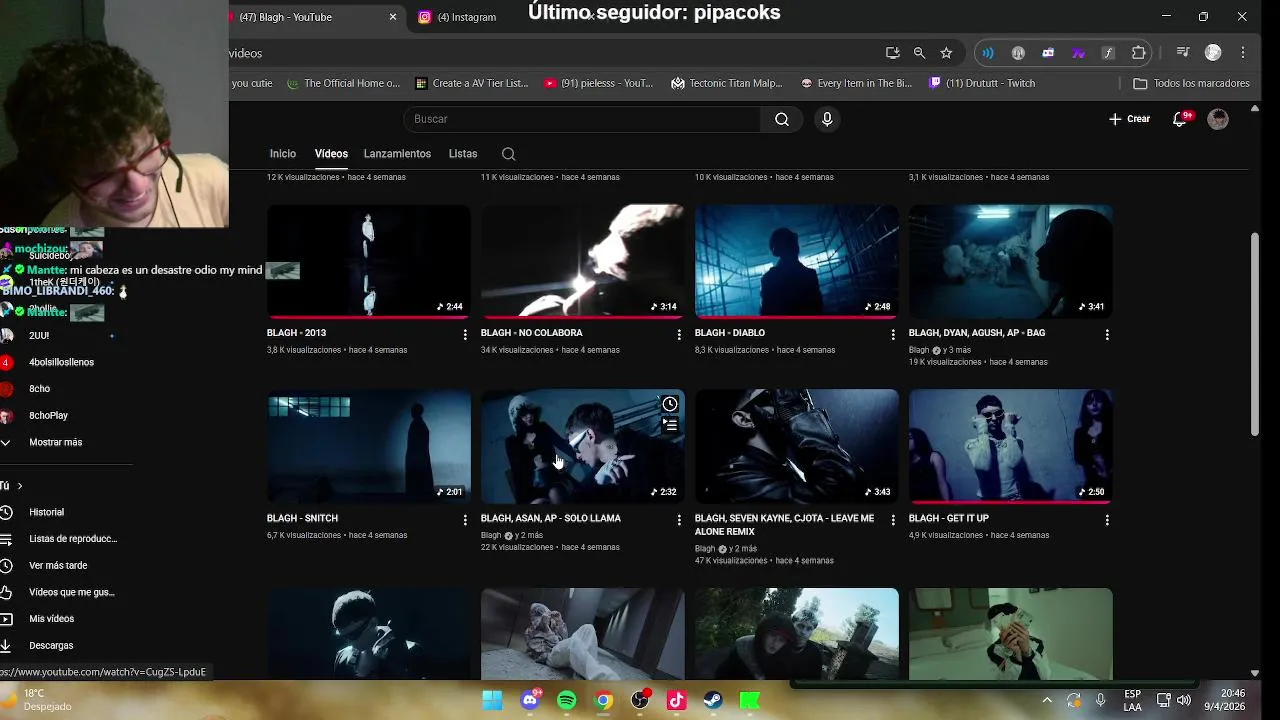Click the blue sound-wave extension icon

pos(988,53)
